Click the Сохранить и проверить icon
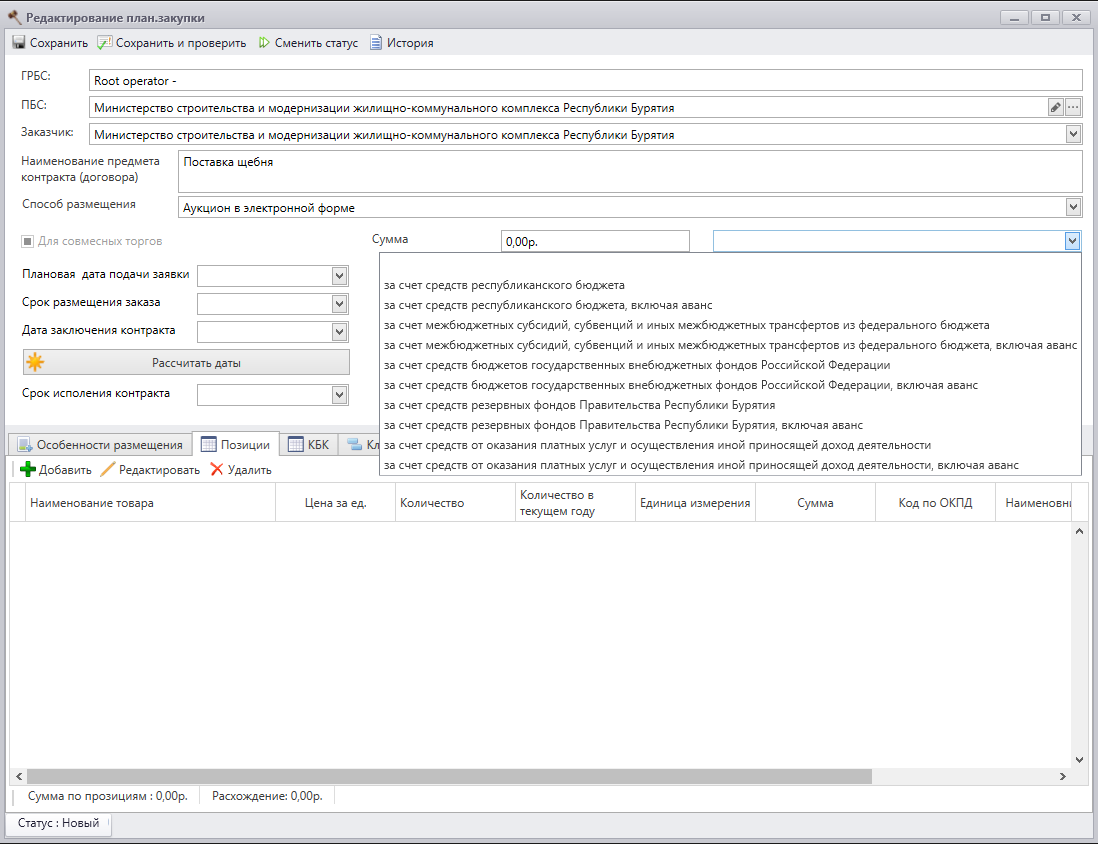1098x844 pixels. coord(104,43)
